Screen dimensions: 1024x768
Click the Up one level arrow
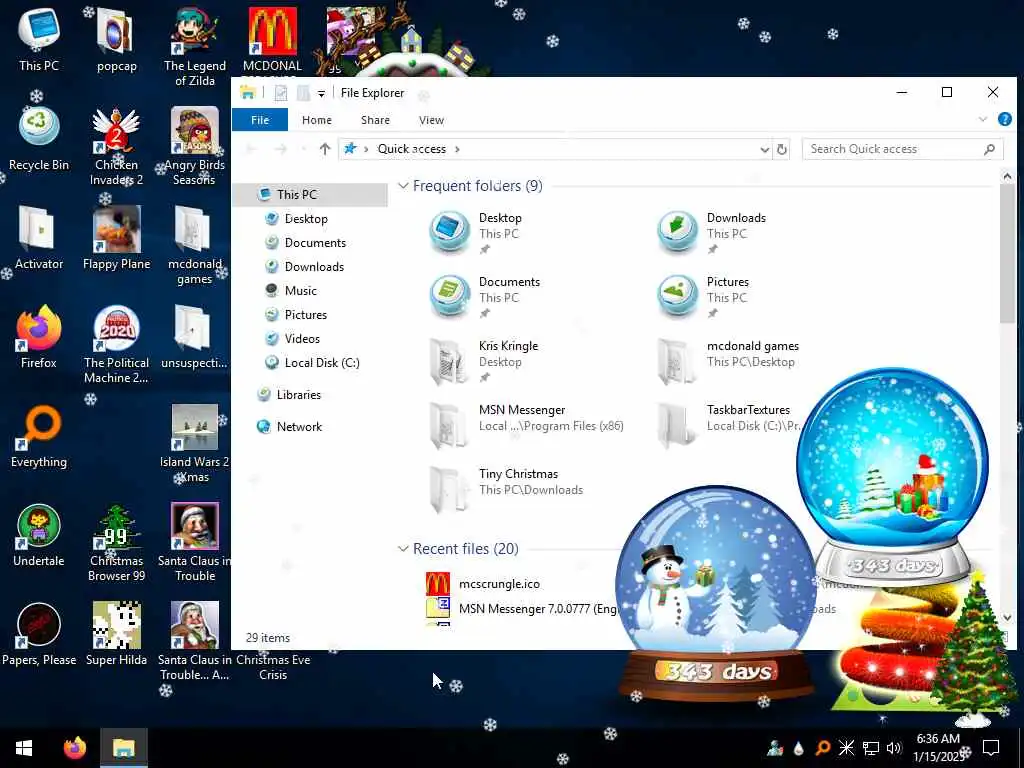(x=325, y=149)
